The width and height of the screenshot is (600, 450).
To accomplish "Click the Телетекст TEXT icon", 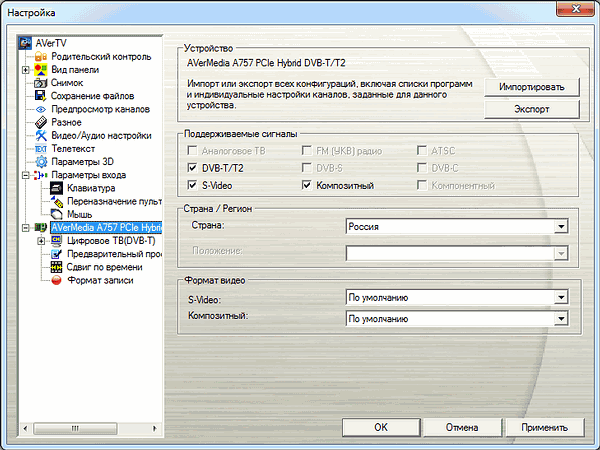I will pos(41,149).
